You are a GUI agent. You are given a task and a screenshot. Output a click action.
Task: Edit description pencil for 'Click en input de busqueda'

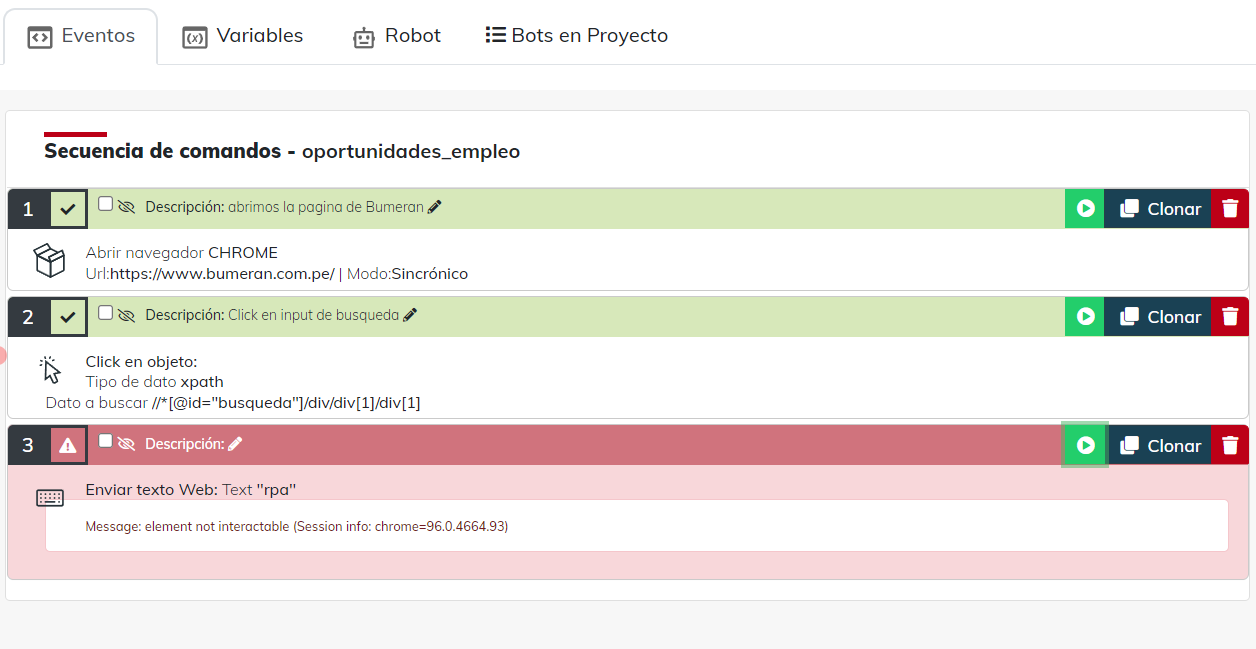click(410, 315)
